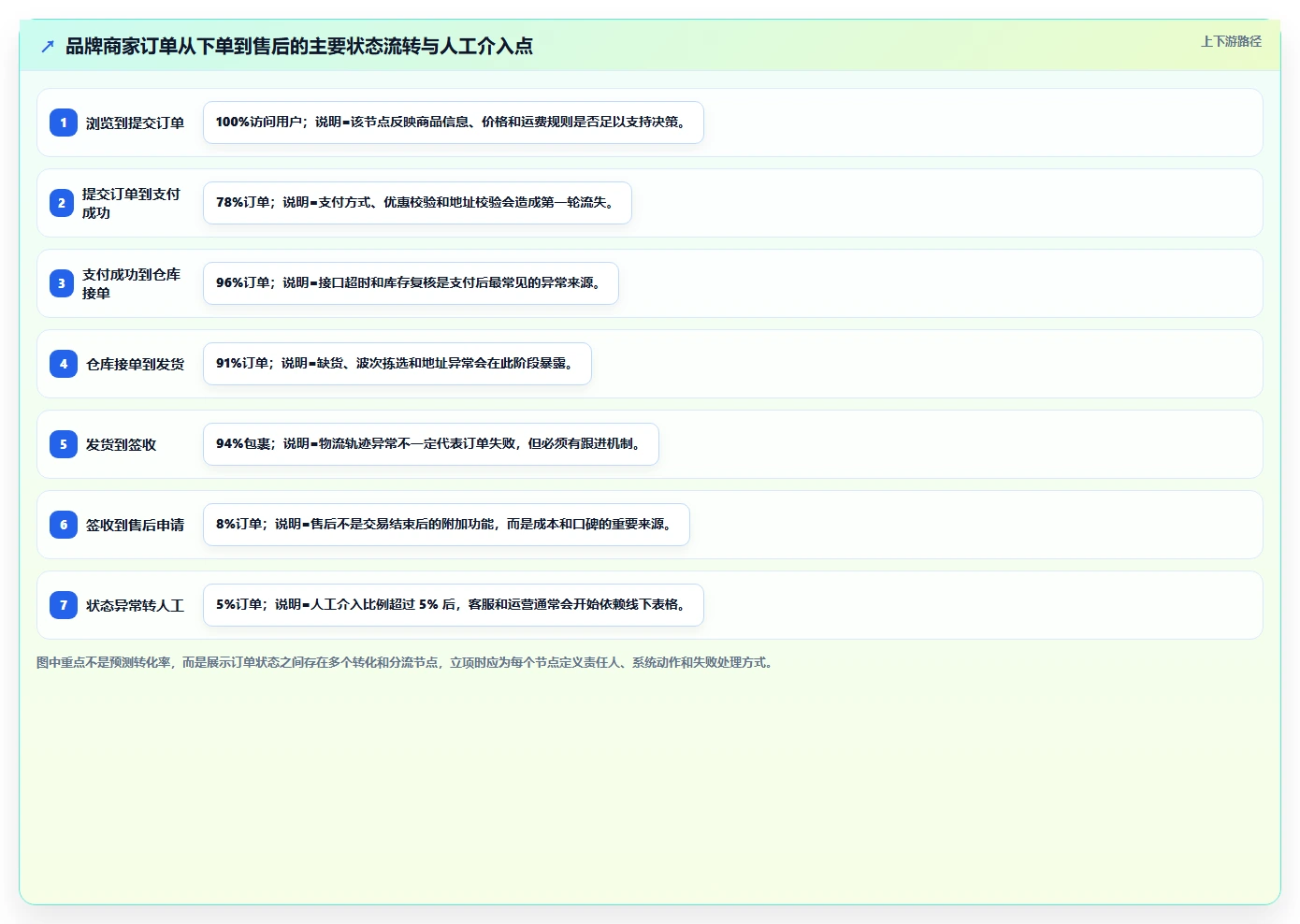Click the 提交订单到支付成功 step label
This screenshot has width=1300, height=924.
pos(131,203)
